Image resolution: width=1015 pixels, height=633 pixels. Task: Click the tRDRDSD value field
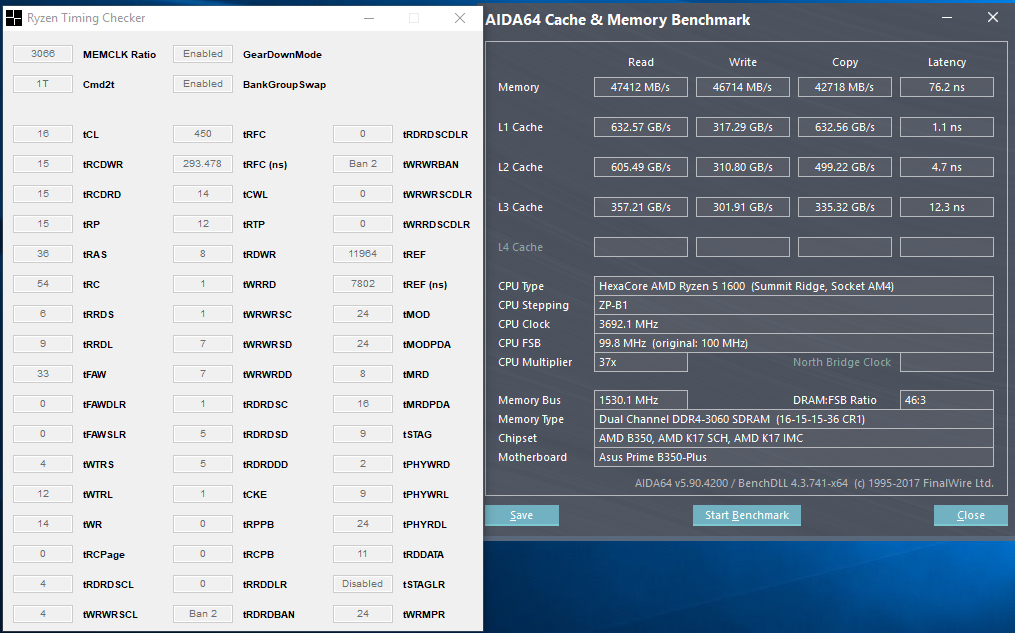pyautogui.click(x=203, y=434)
